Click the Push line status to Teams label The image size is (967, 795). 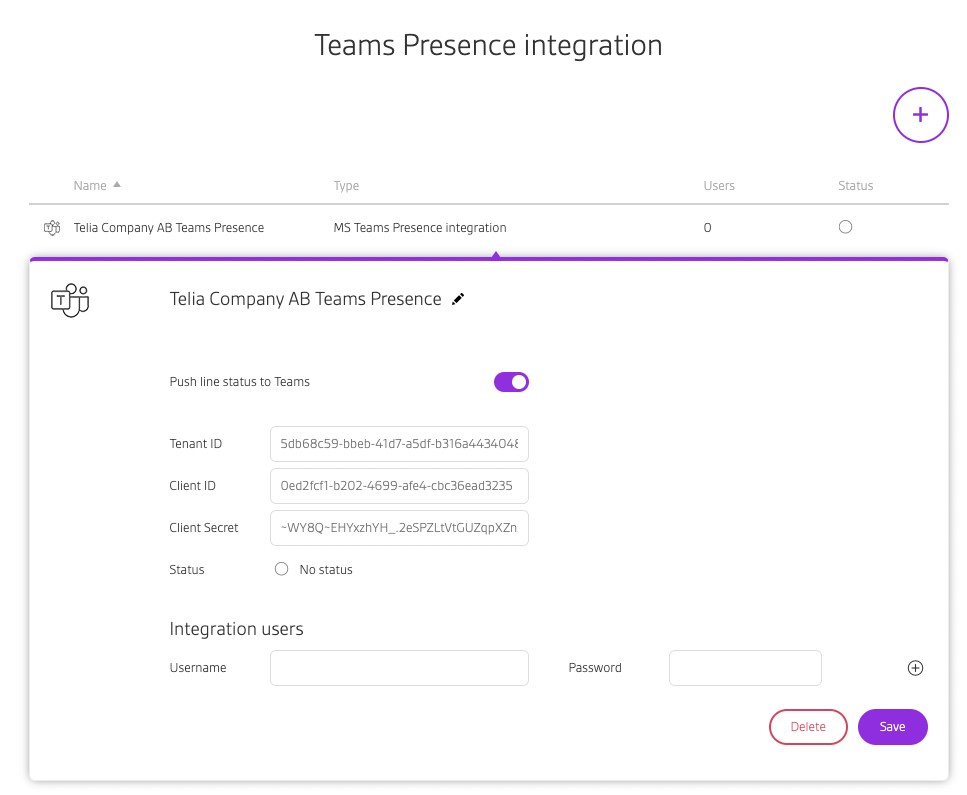[239, 382]
